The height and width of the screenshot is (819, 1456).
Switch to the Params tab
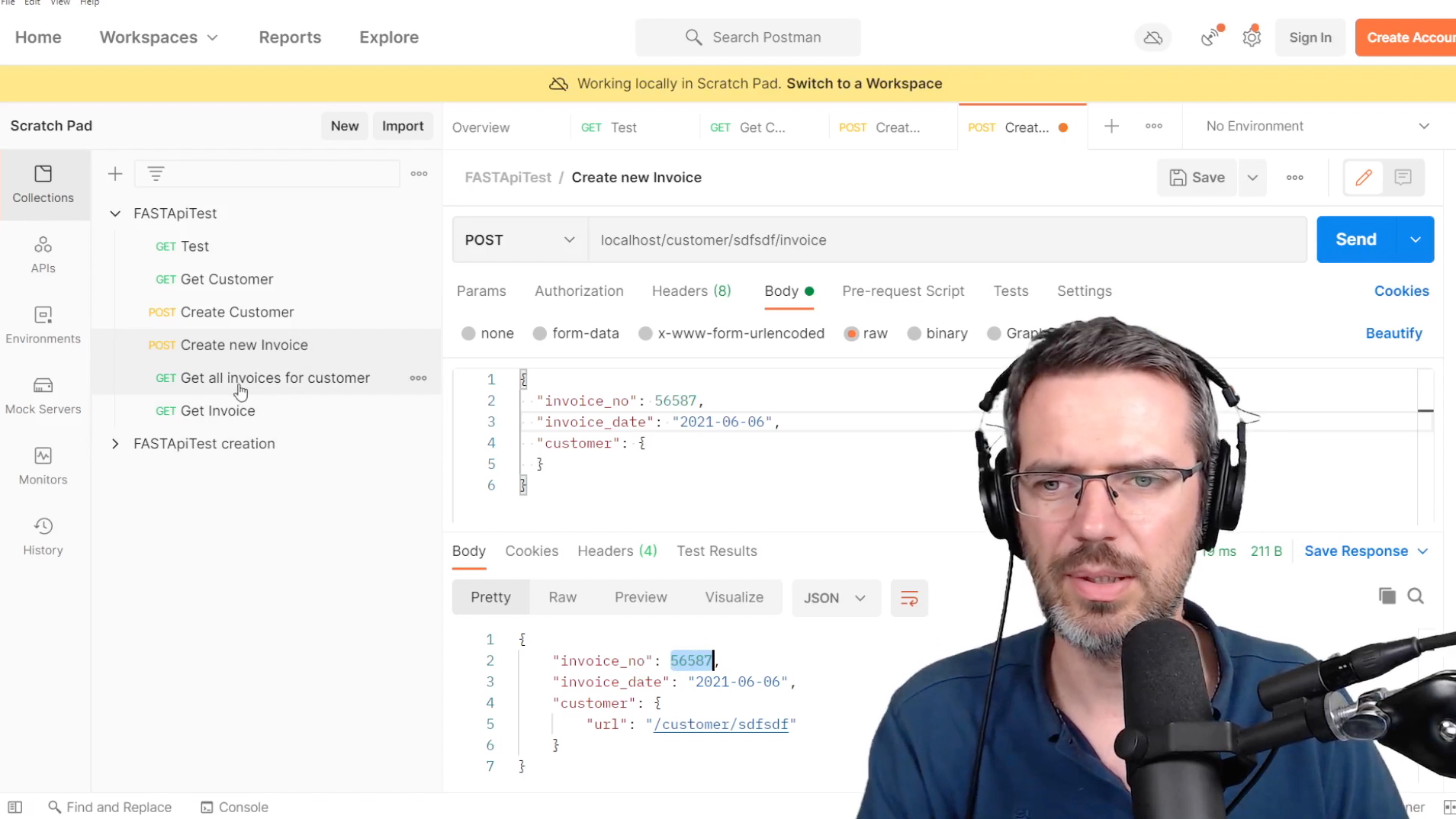tap(481, 291)
